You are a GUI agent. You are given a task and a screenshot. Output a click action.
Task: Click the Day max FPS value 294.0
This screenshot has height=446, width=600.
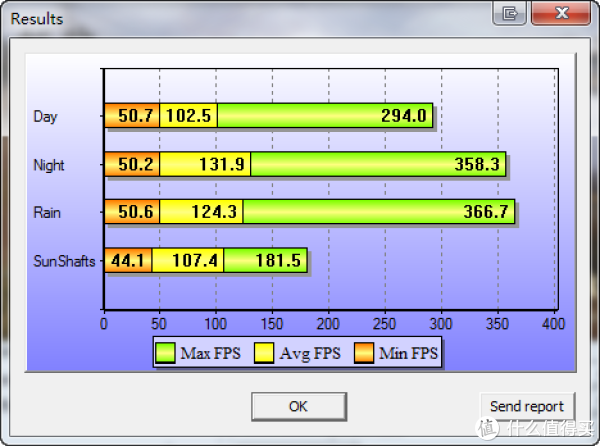click(x=404, y=116)
